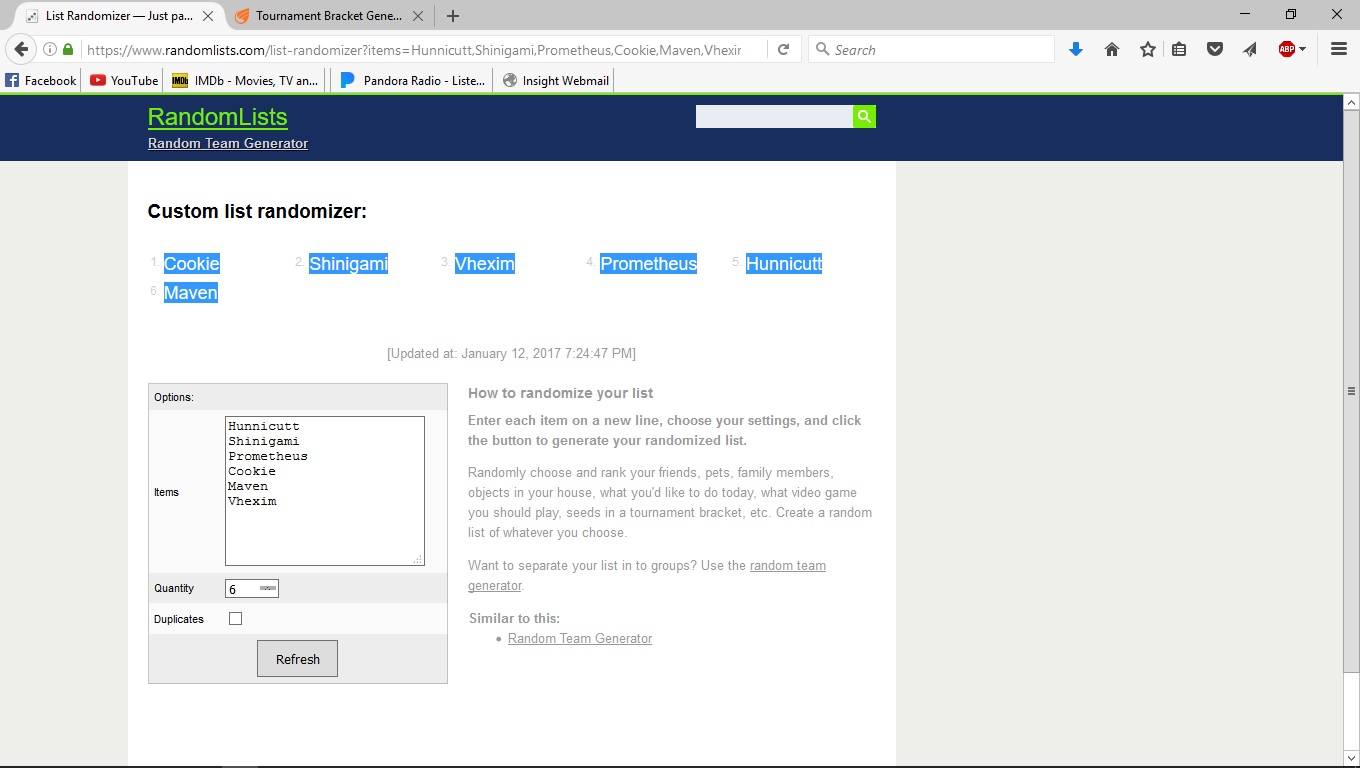Image resolution: width=1360 pixels, height=768 pixels.
Task: Click the green search magnifier button
Action: click(x=864, y=117)
